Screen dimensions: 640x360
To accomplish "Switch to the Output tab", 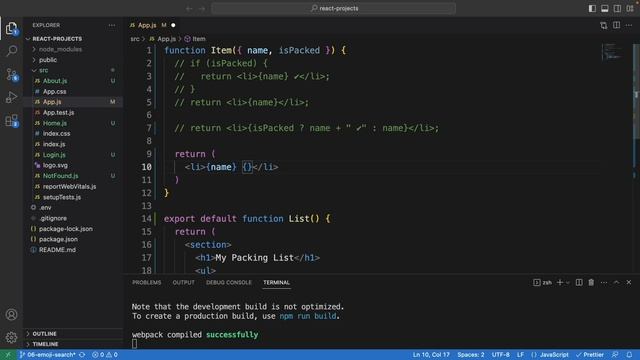I will 183,282.
